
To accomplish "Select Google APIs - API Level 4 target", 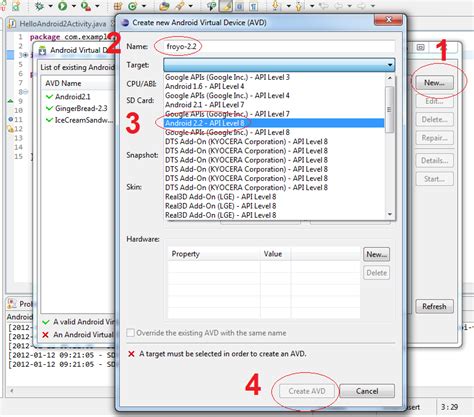I will pos(274,95).
